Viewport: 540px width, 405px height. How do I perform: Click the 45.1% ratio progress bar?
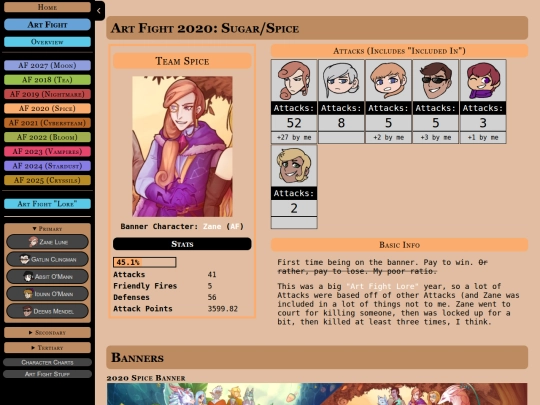(145, 262)
